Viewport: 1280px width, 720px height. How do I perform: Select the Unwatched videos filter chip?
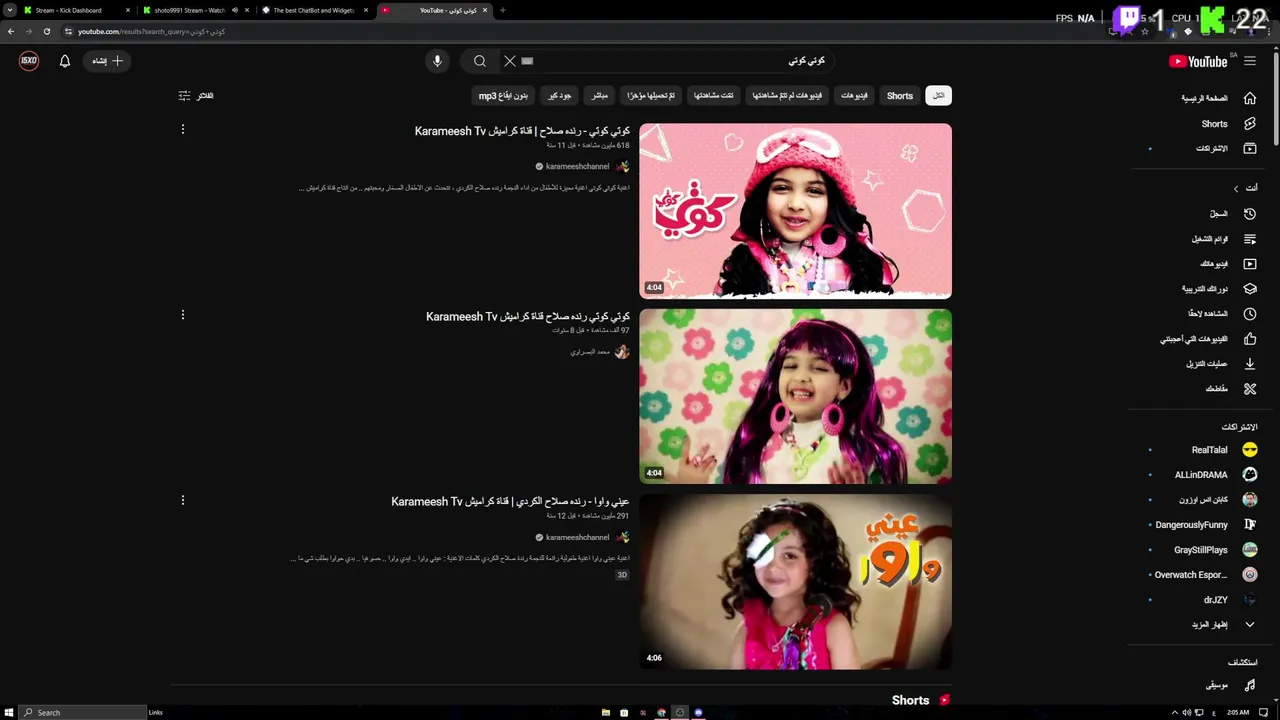pos(787,96)
